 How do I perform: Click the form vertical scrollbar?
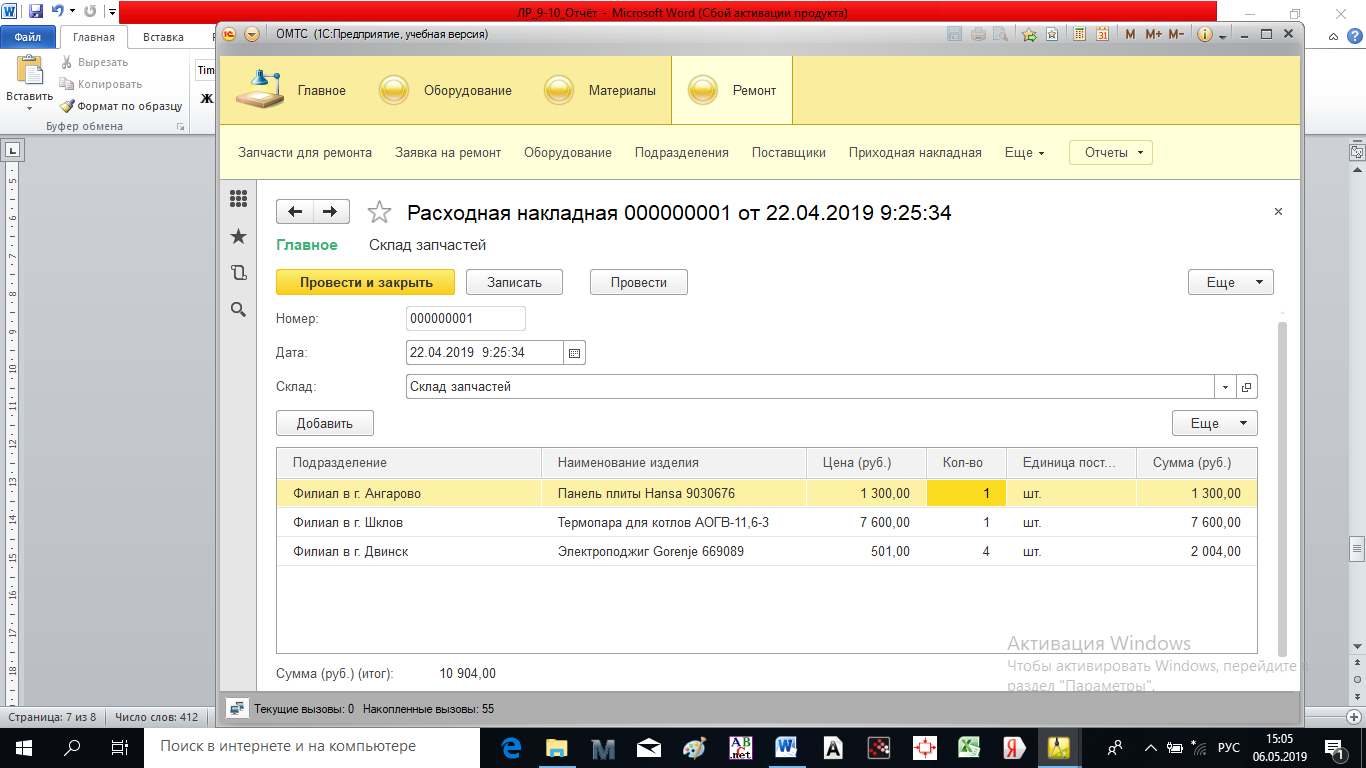click(1283, 490)
